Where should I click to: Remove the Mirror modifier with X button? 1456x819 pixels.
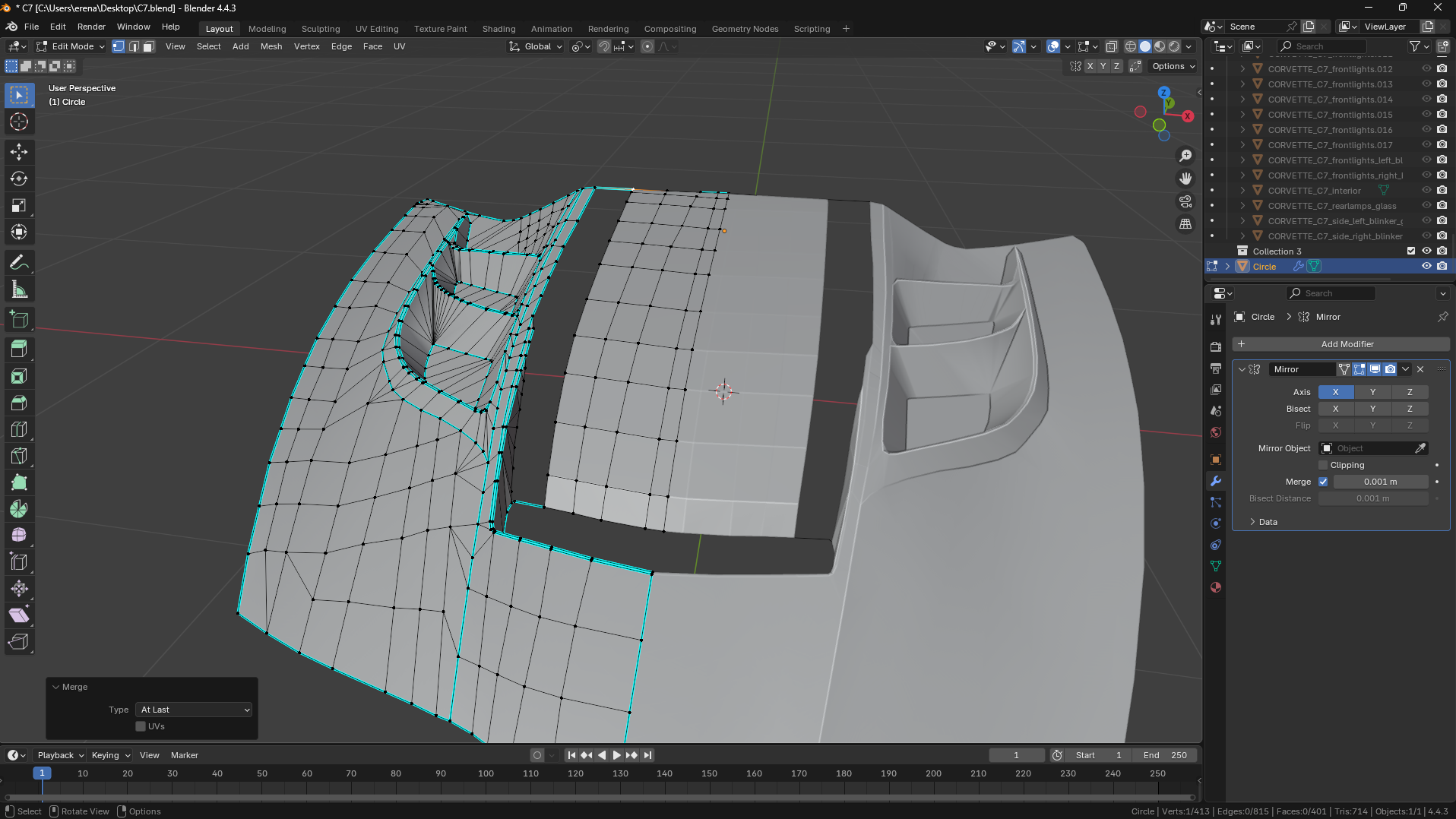(x=1420, y=369)
